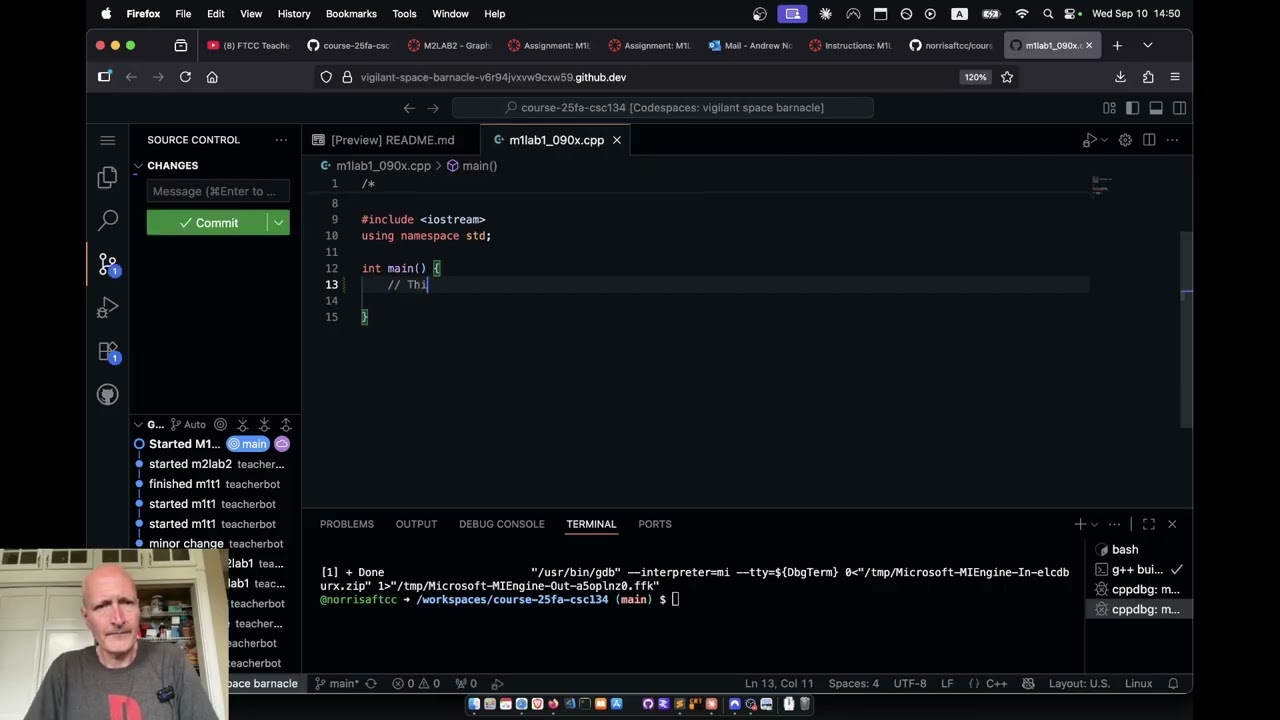Select the main branch badge in graph

pos(248,444)
